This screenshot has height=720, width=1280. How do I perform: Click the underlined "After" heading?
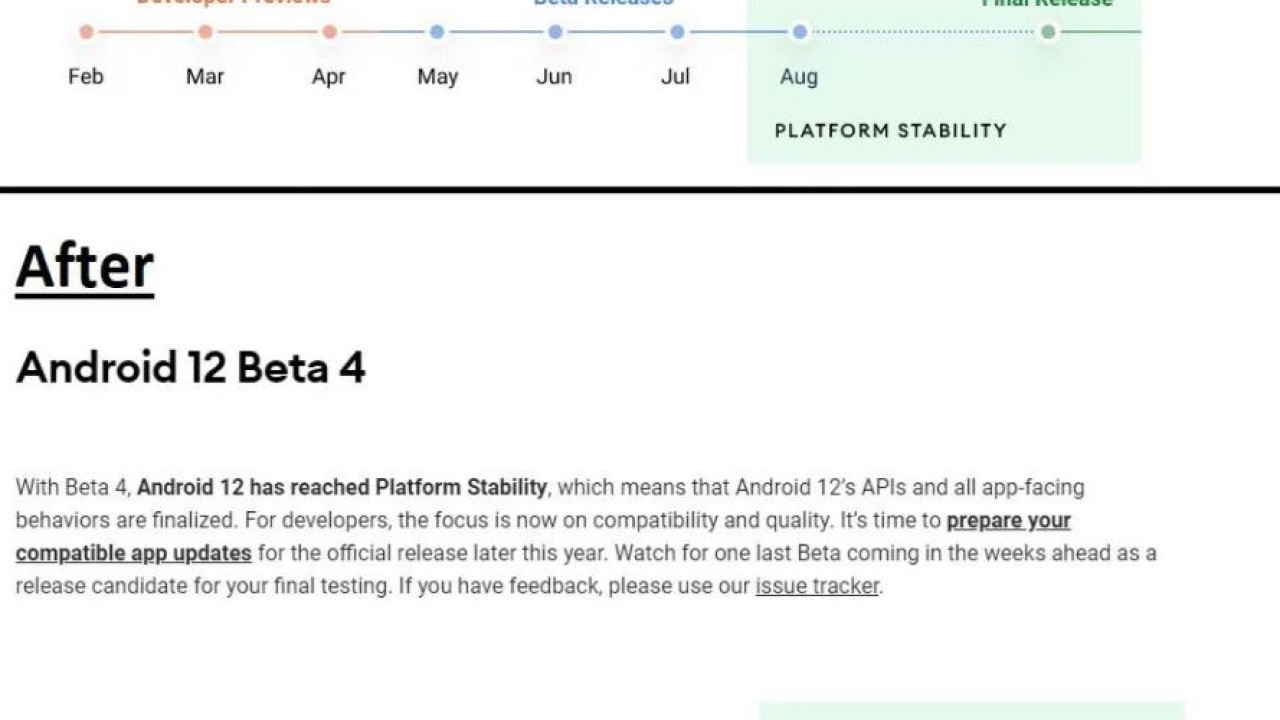click(85, 268)
